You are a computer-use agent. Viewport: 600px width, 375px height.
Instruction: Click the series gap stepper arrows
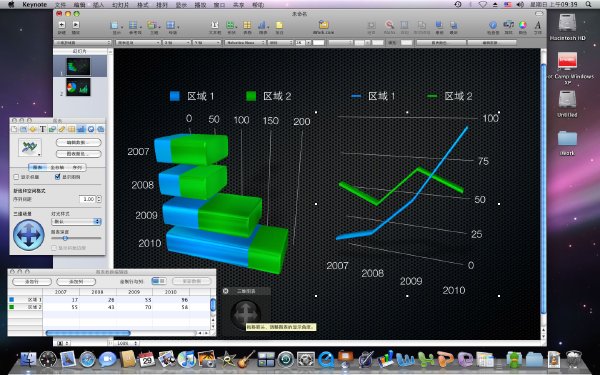pos(99,199)
